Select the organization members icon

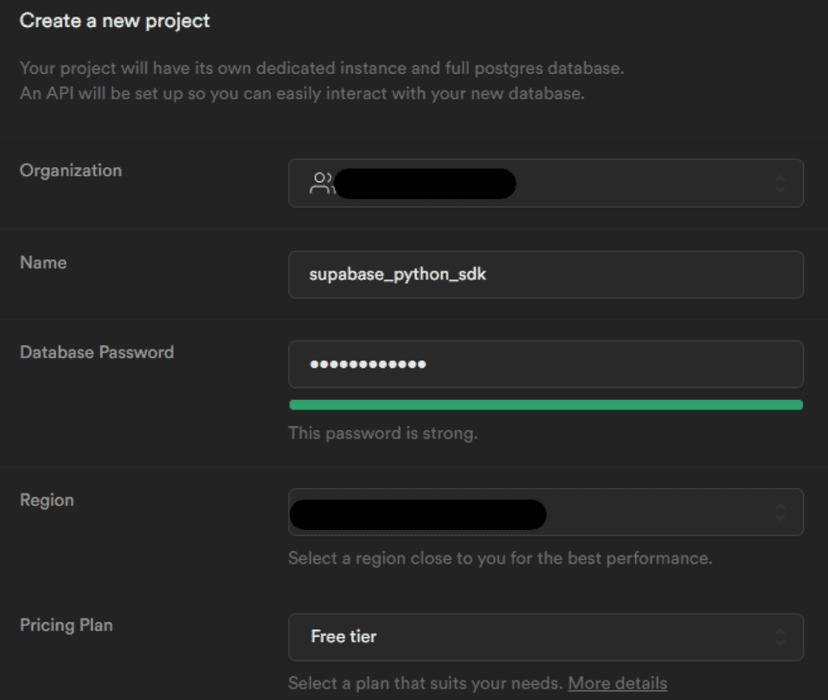coord(323,183)
